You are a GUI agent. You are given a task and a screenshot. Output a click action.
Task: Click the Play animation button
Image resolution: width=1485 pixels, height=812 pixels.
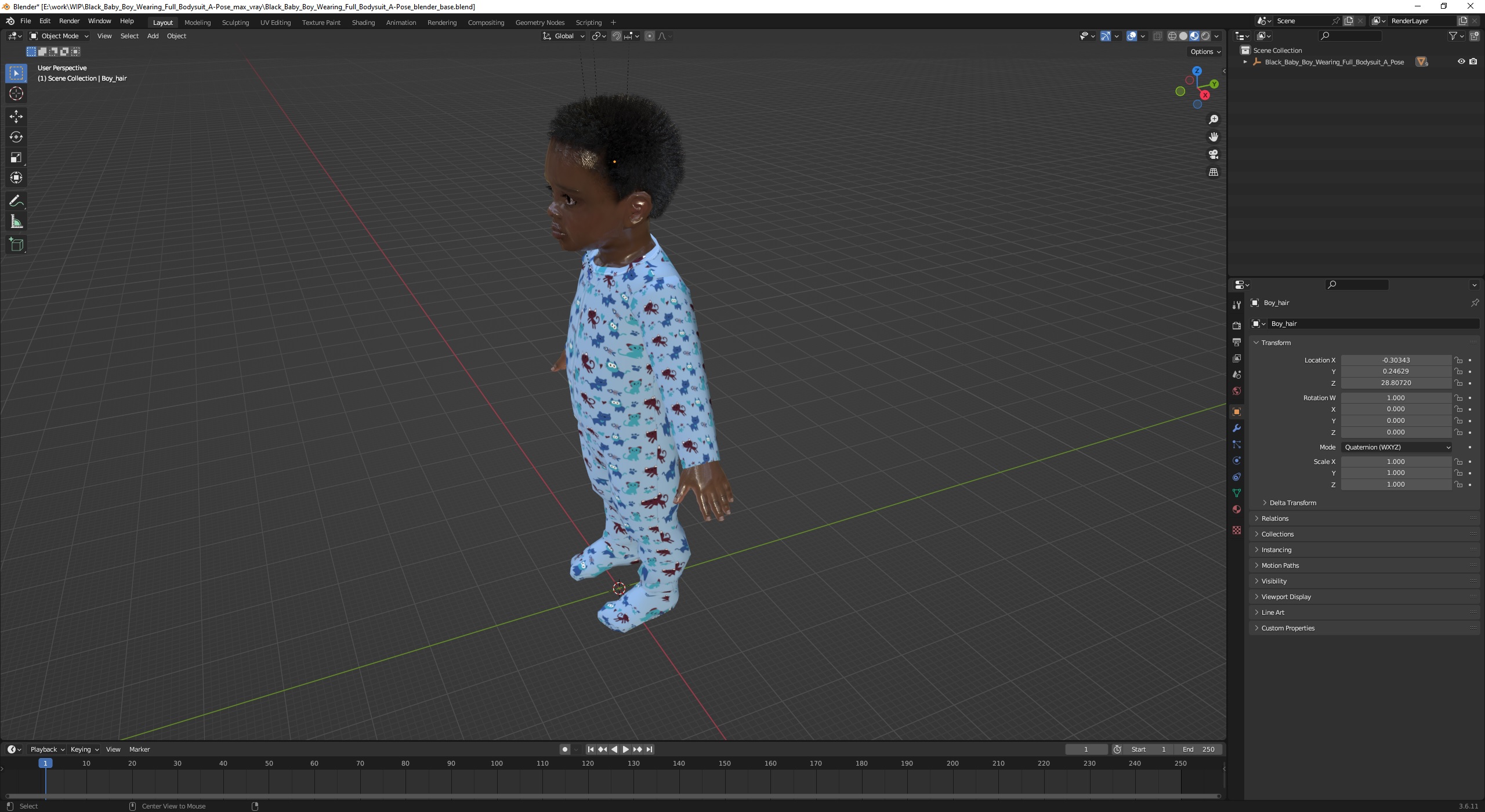(625, 749)
